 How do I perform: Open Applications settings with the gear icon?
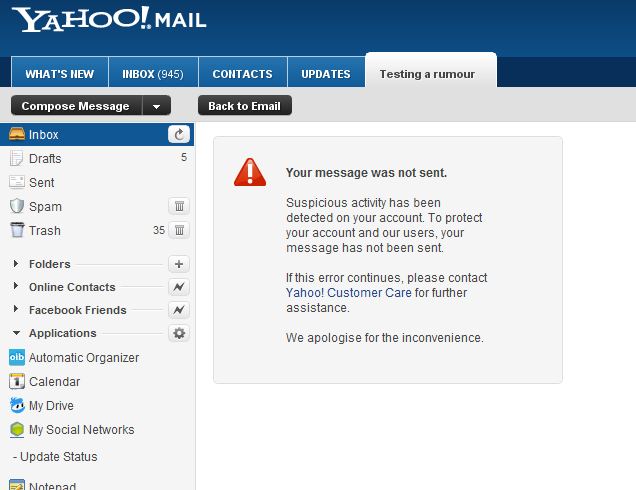coord(179,333)
